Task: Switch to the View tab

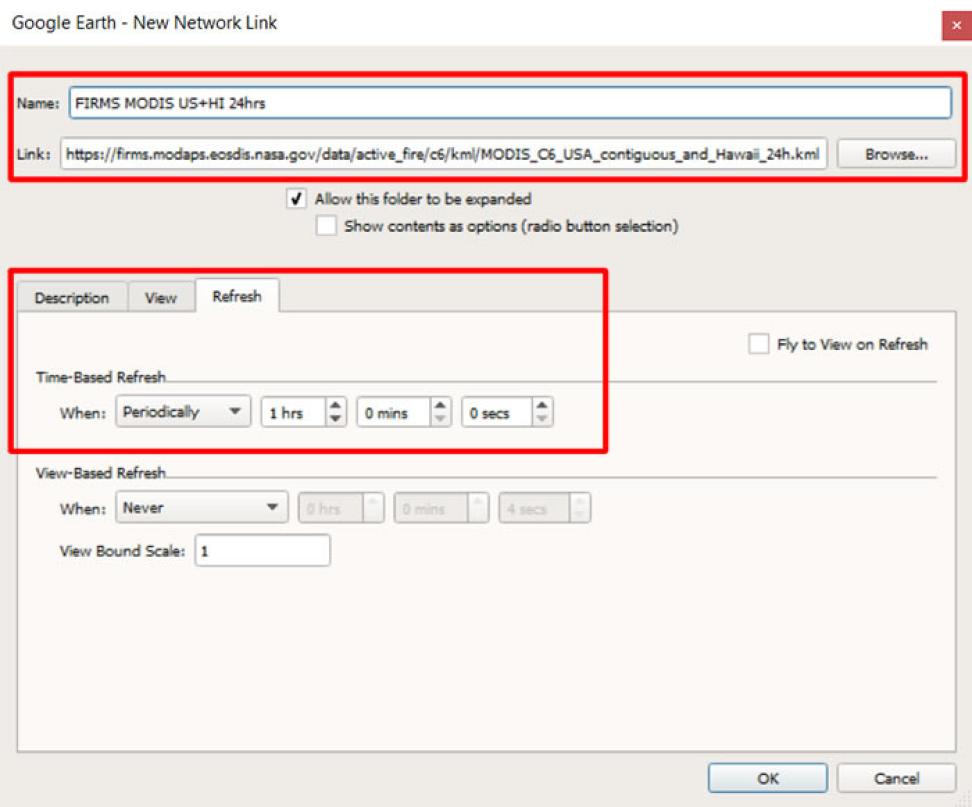Action: (161, 298)
